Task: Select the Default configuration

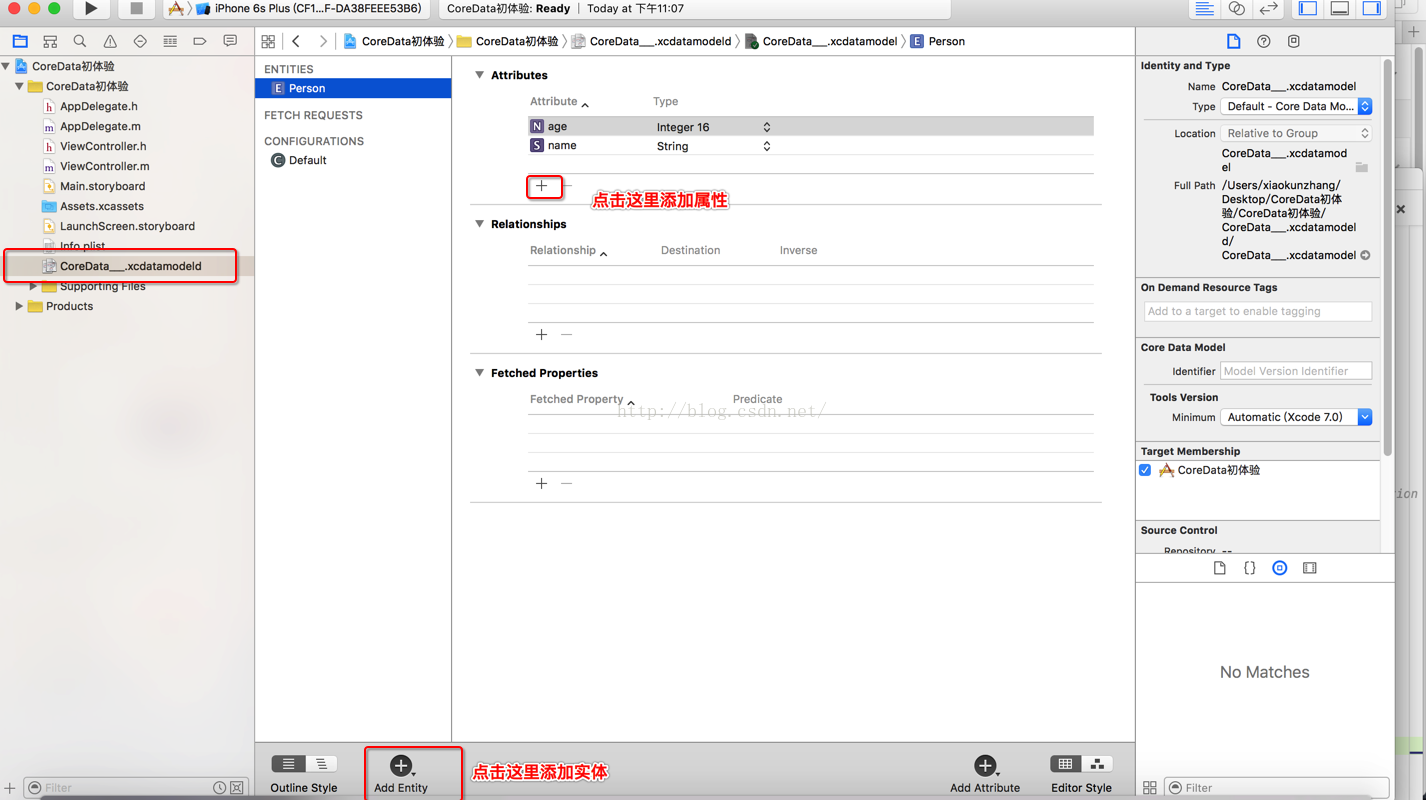Action: (307, 160)
